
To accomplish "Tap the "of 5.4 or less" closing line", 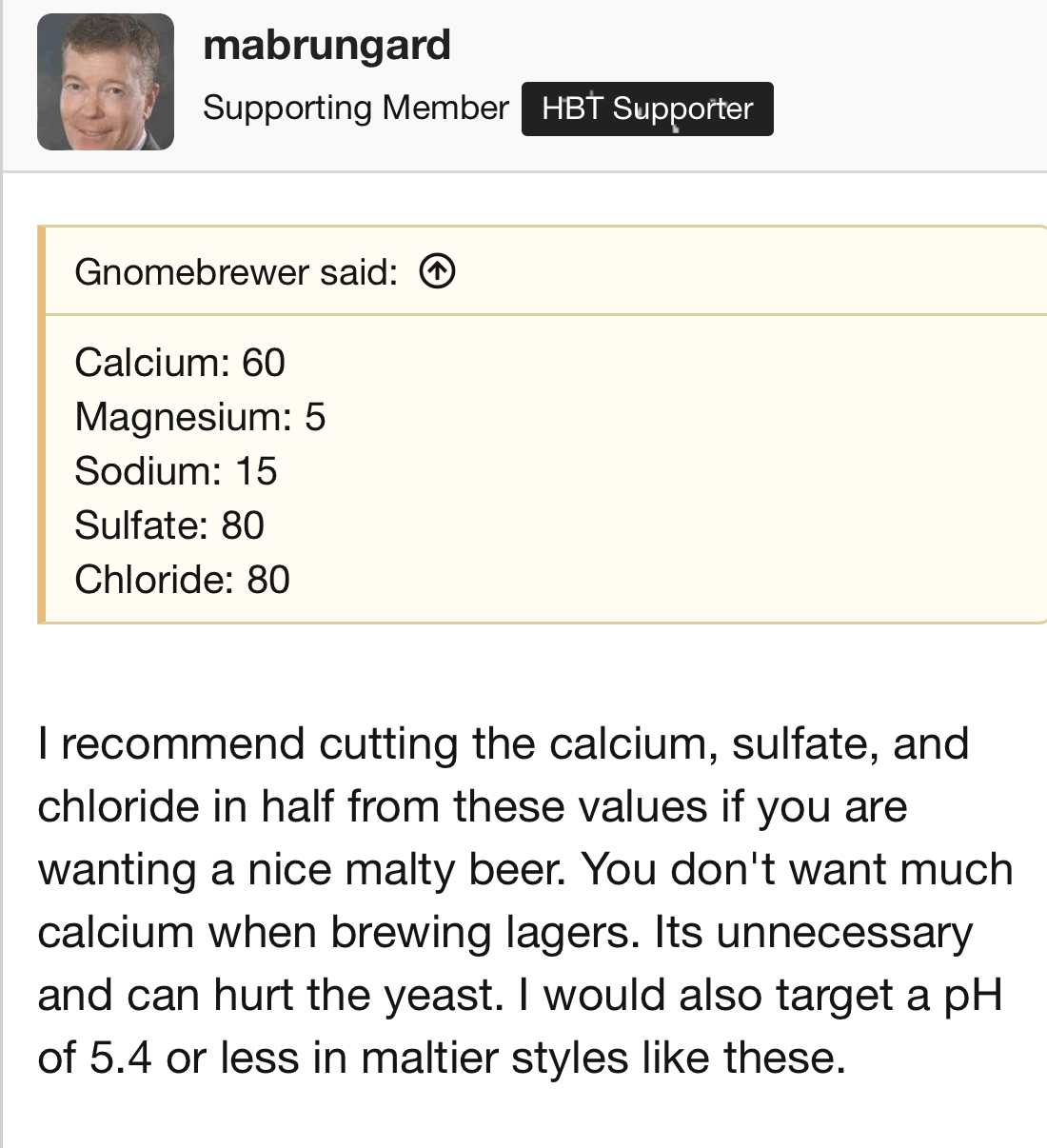I will click(x=442, y=1058).
